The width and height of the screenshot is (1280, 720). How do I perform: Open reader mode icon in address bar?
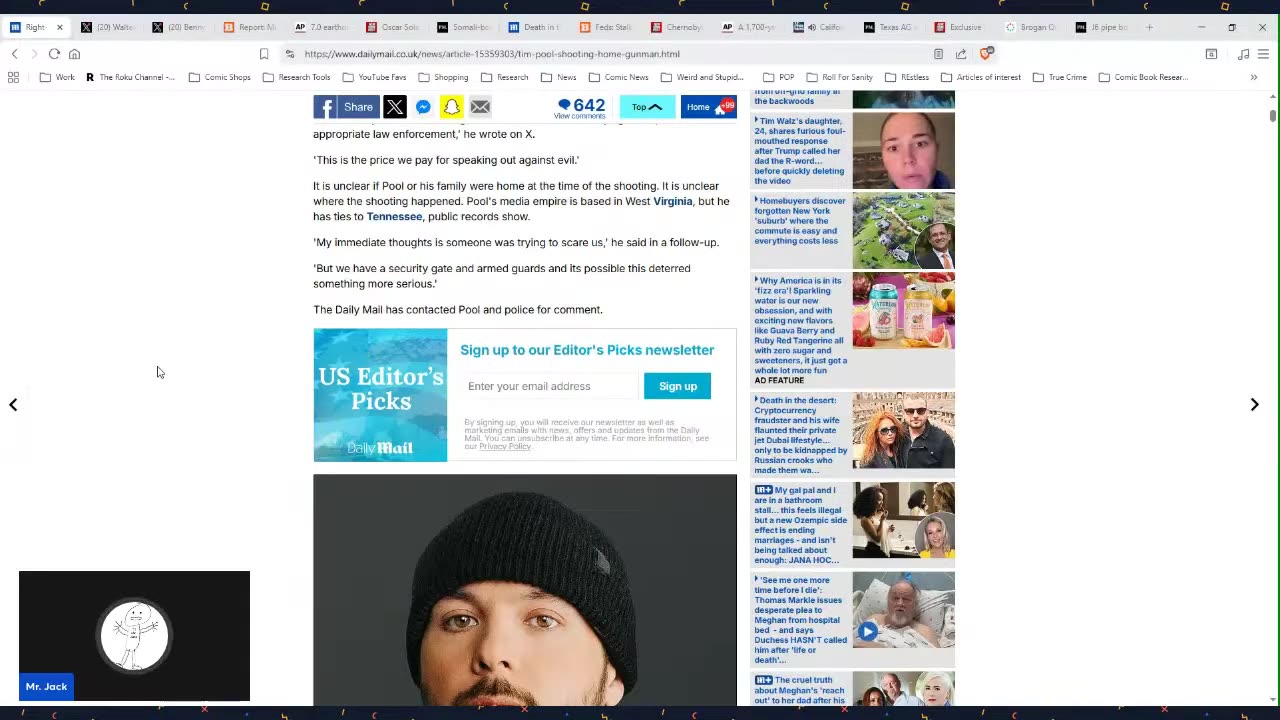tap(938, 54)
